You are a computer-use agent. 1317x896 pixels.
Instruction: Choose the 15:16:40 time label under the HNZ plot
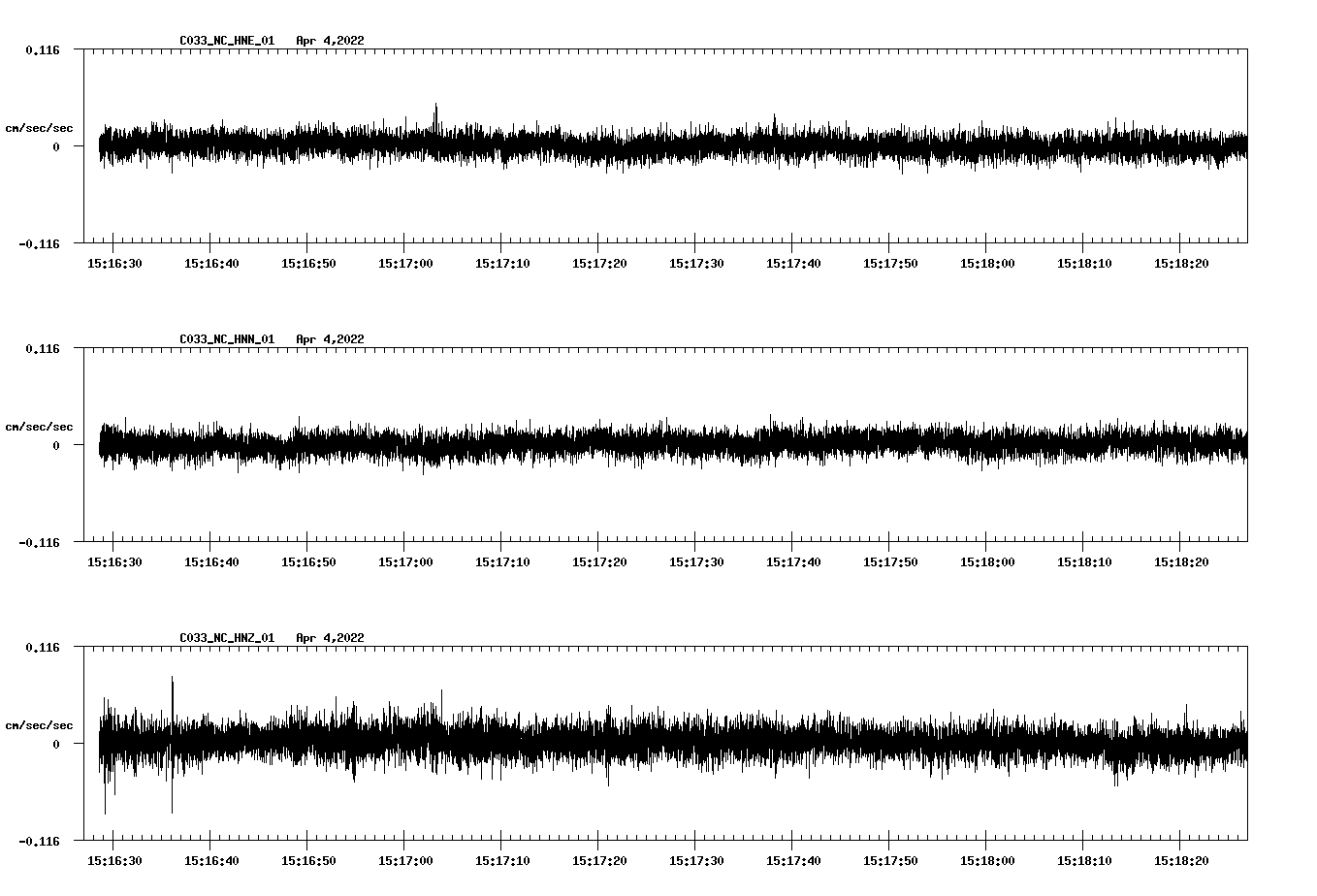[x=211, y=860]
